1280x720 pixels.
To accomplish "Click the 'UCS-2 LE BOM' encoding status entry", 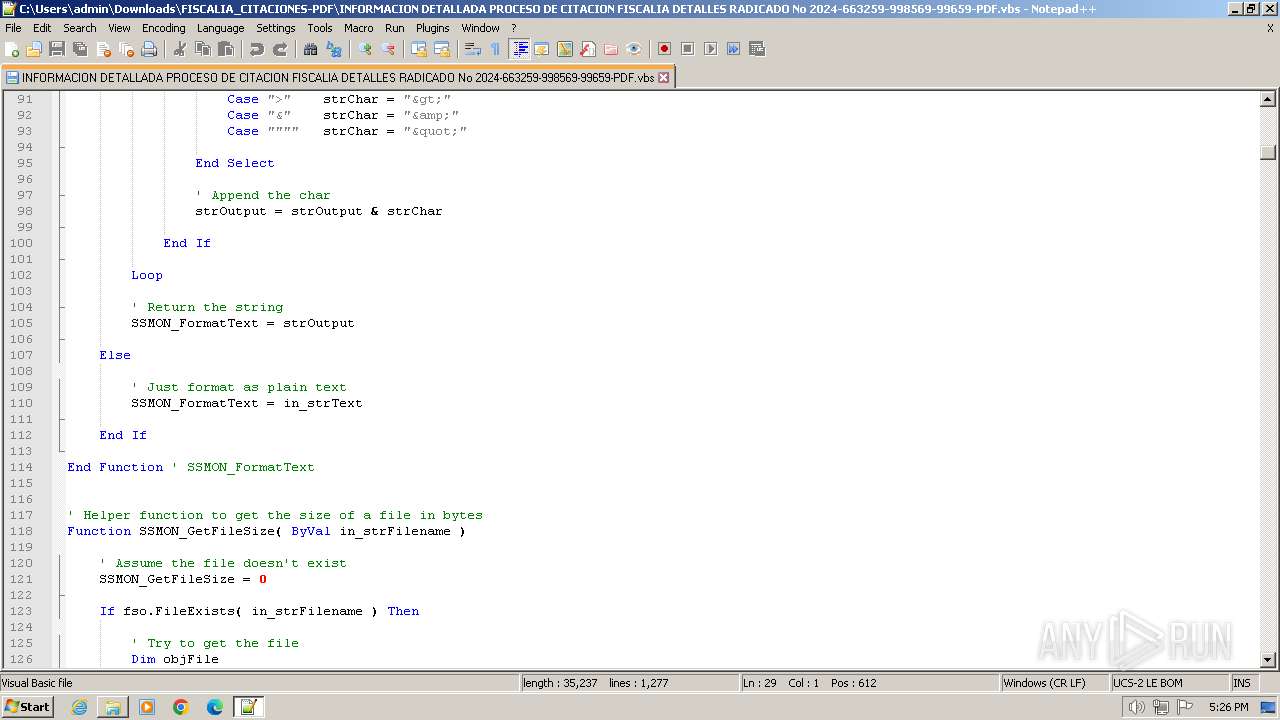I will pyautogui.click(x=1168, y=683).
